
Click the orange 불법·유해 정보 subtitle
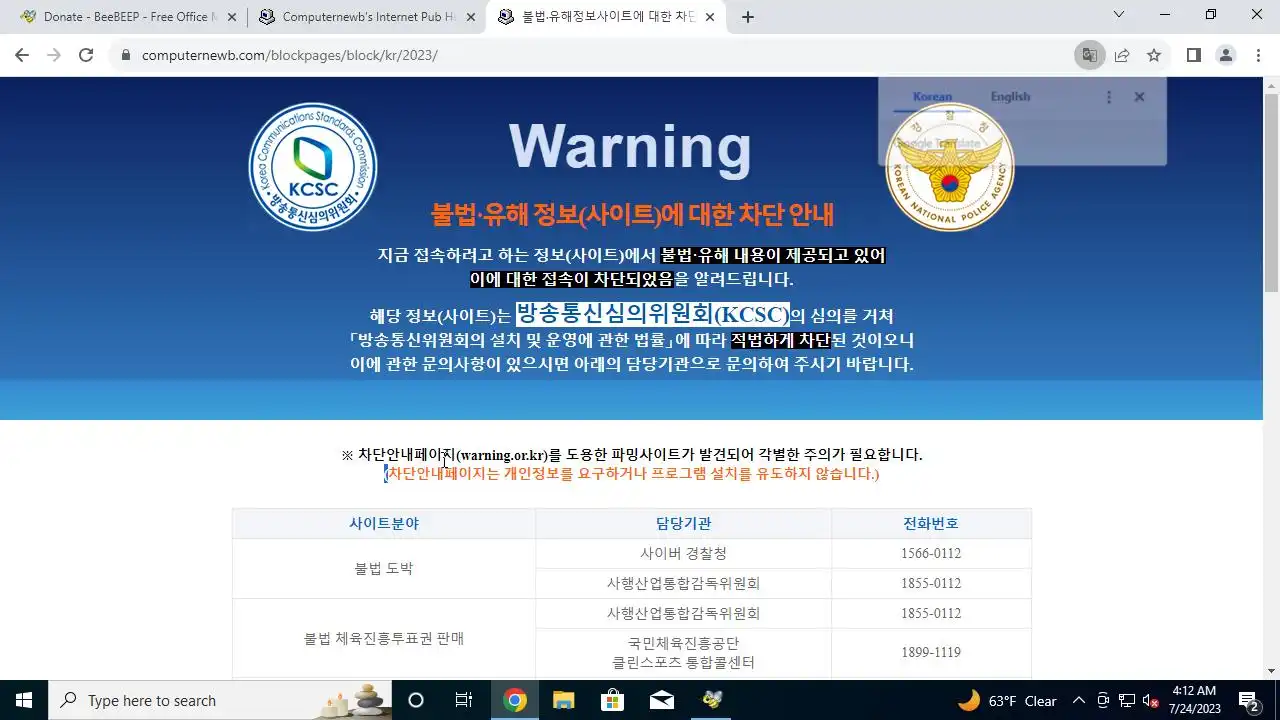[632, 214]
